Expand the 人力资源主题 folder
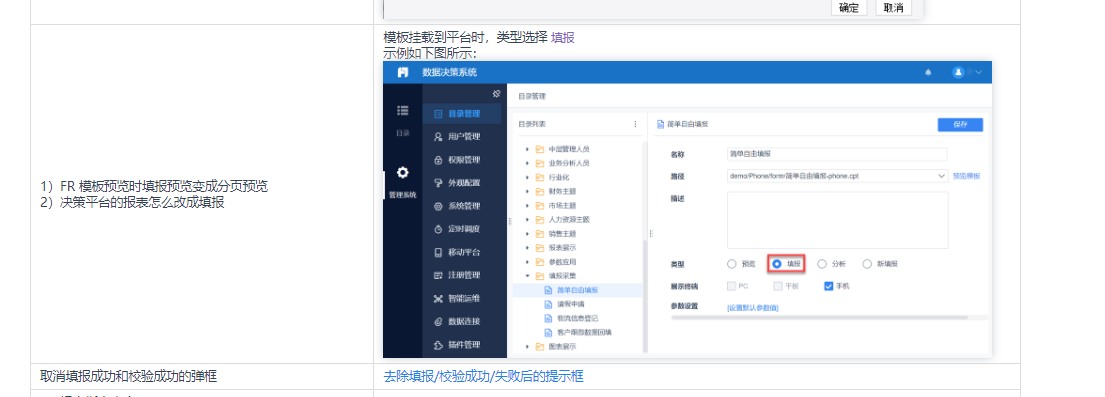The image size is (1105, 397). [x=527, y=219]
